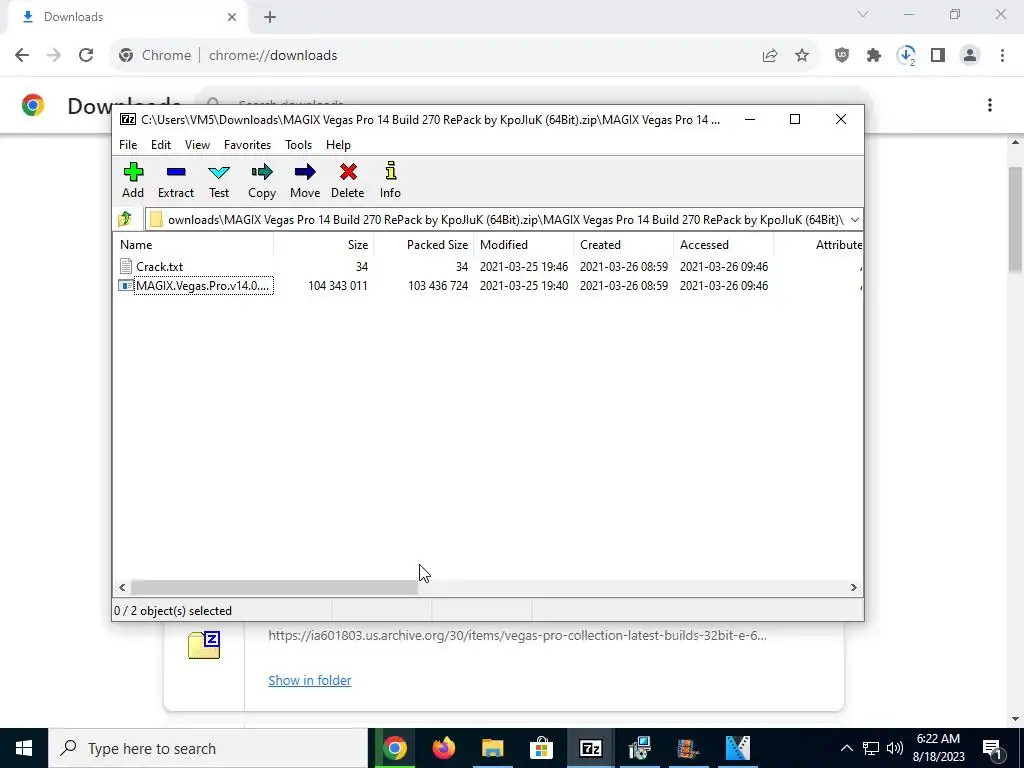Open the Downloads page three-dot menu
This screenshot has width=1024, height=768.
click(990, 105)
